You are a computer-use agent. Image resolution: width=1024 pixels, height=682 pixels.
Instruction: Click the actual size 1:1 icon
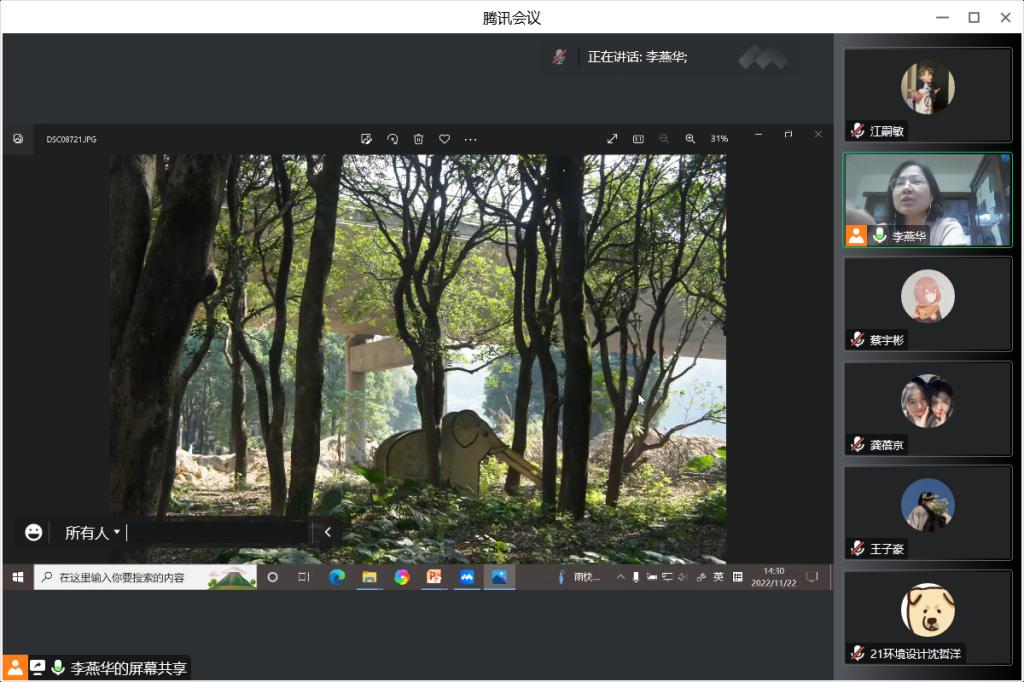[x=638, y=139]
